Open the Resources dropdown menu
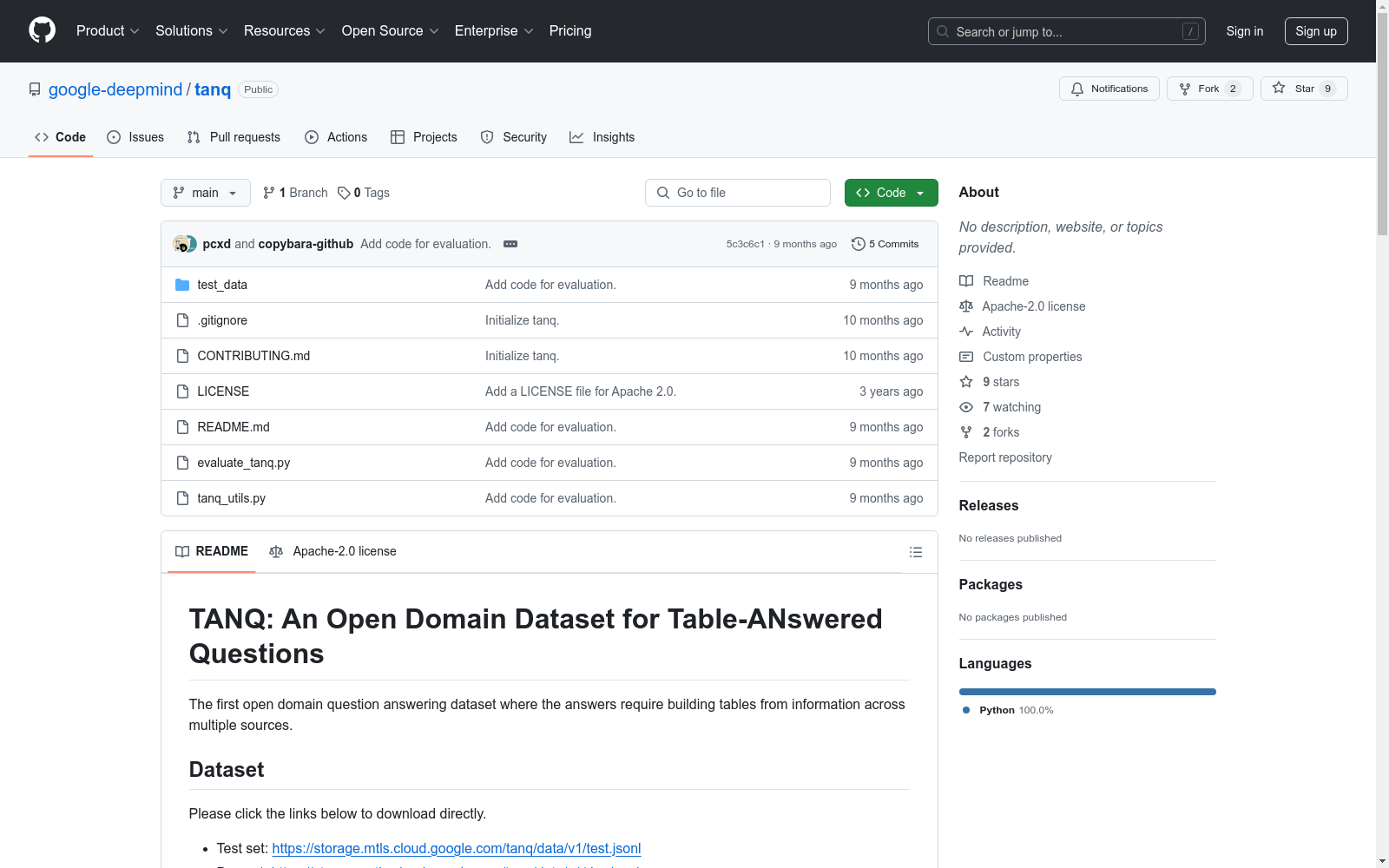 pyautogui.click(x=285, y=30)
